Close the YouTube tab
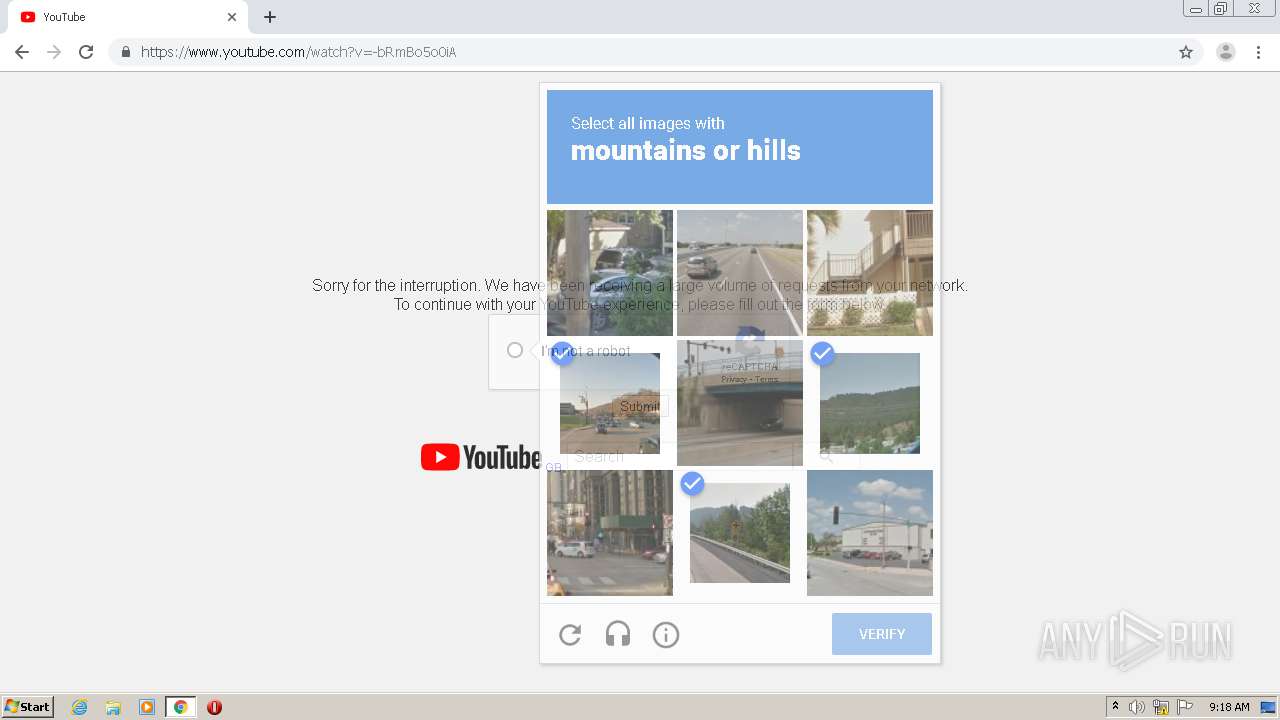Viewport: 1280px width, 720px height. (x=232, y=17)
